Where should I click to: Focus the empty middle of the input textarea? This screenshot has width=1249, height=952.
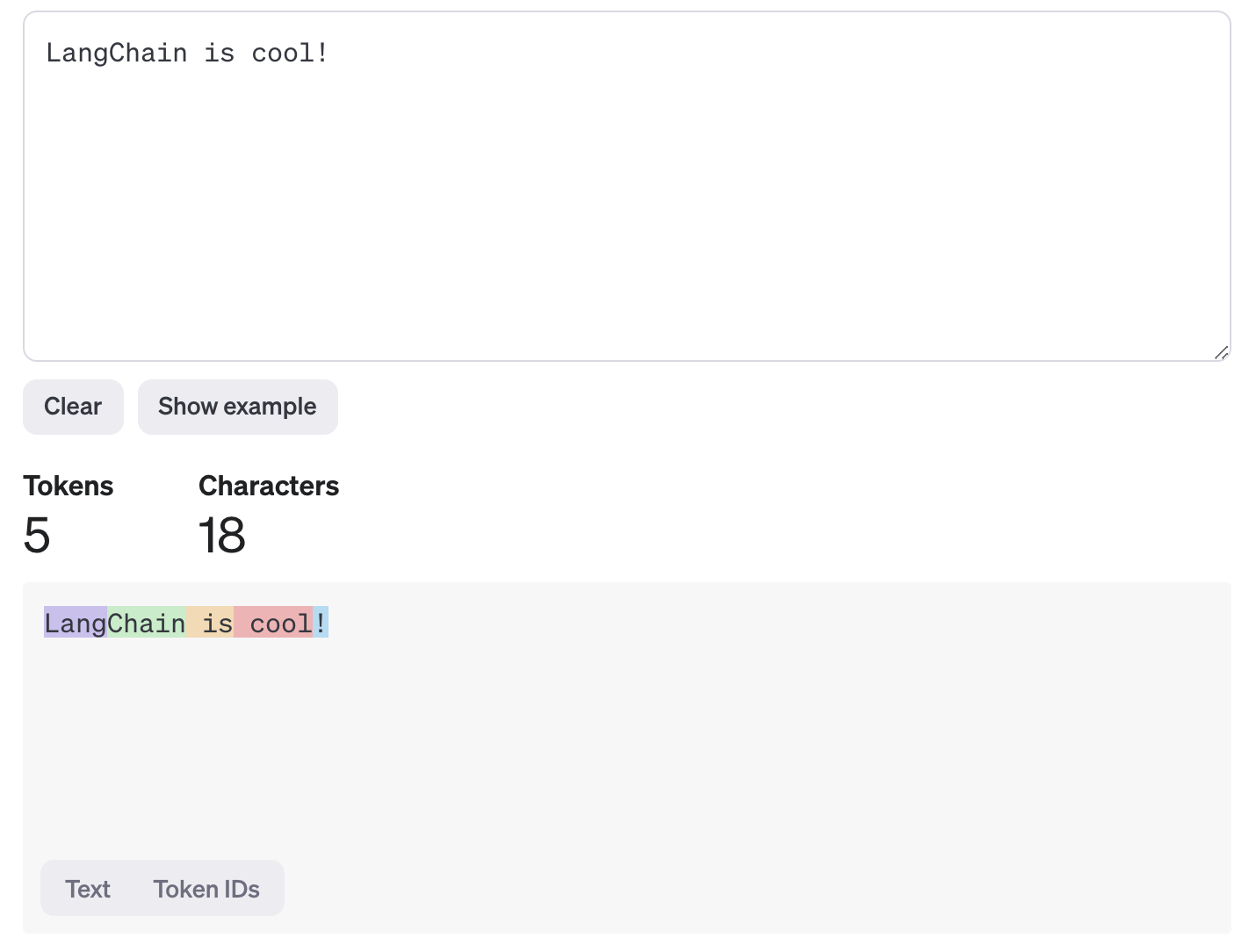(x=626, y=202)
